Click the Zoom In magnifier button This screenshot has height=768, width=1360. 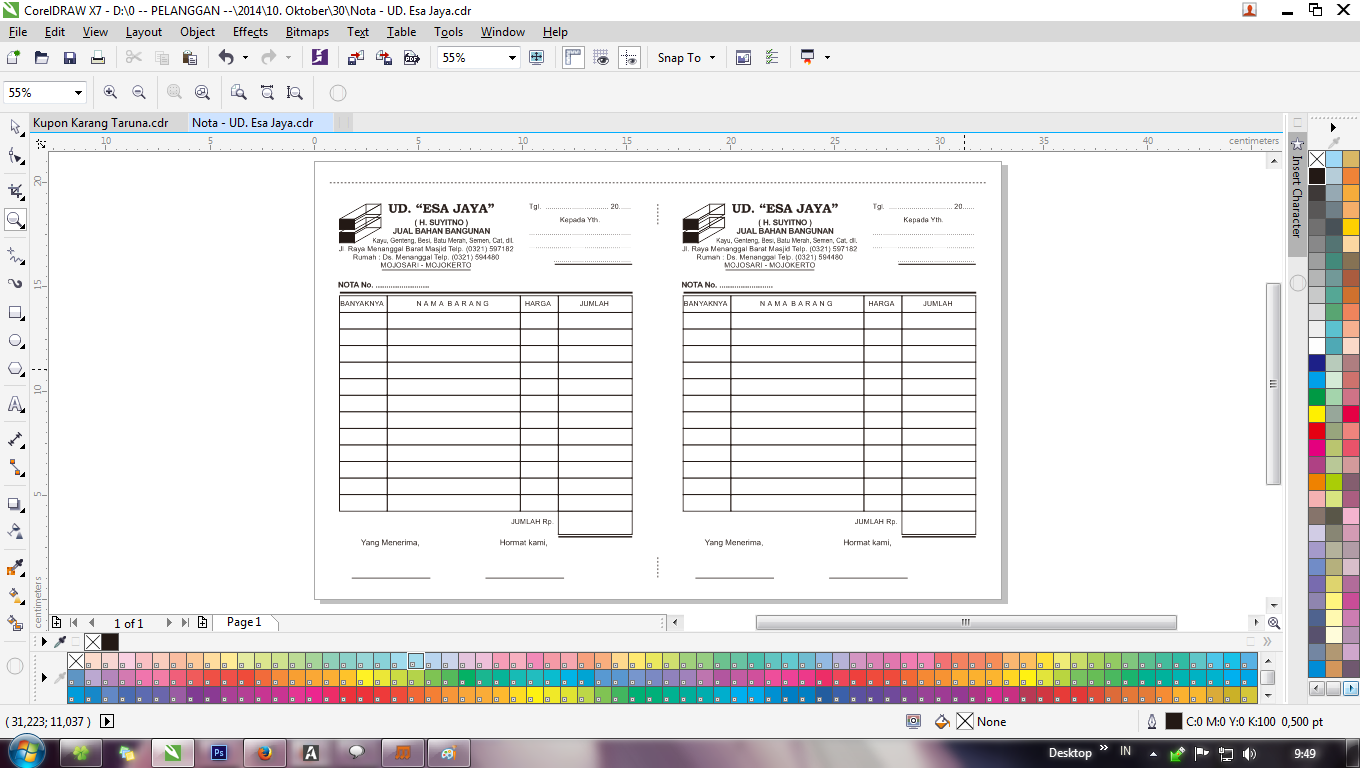(110, 93)
